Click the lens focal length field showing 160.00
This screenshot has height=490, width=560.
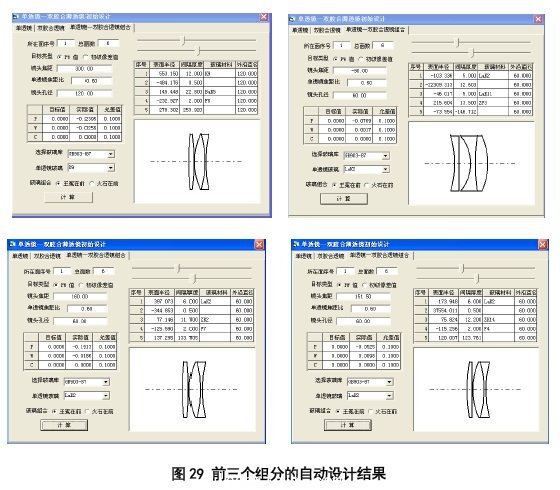point(80,296)
